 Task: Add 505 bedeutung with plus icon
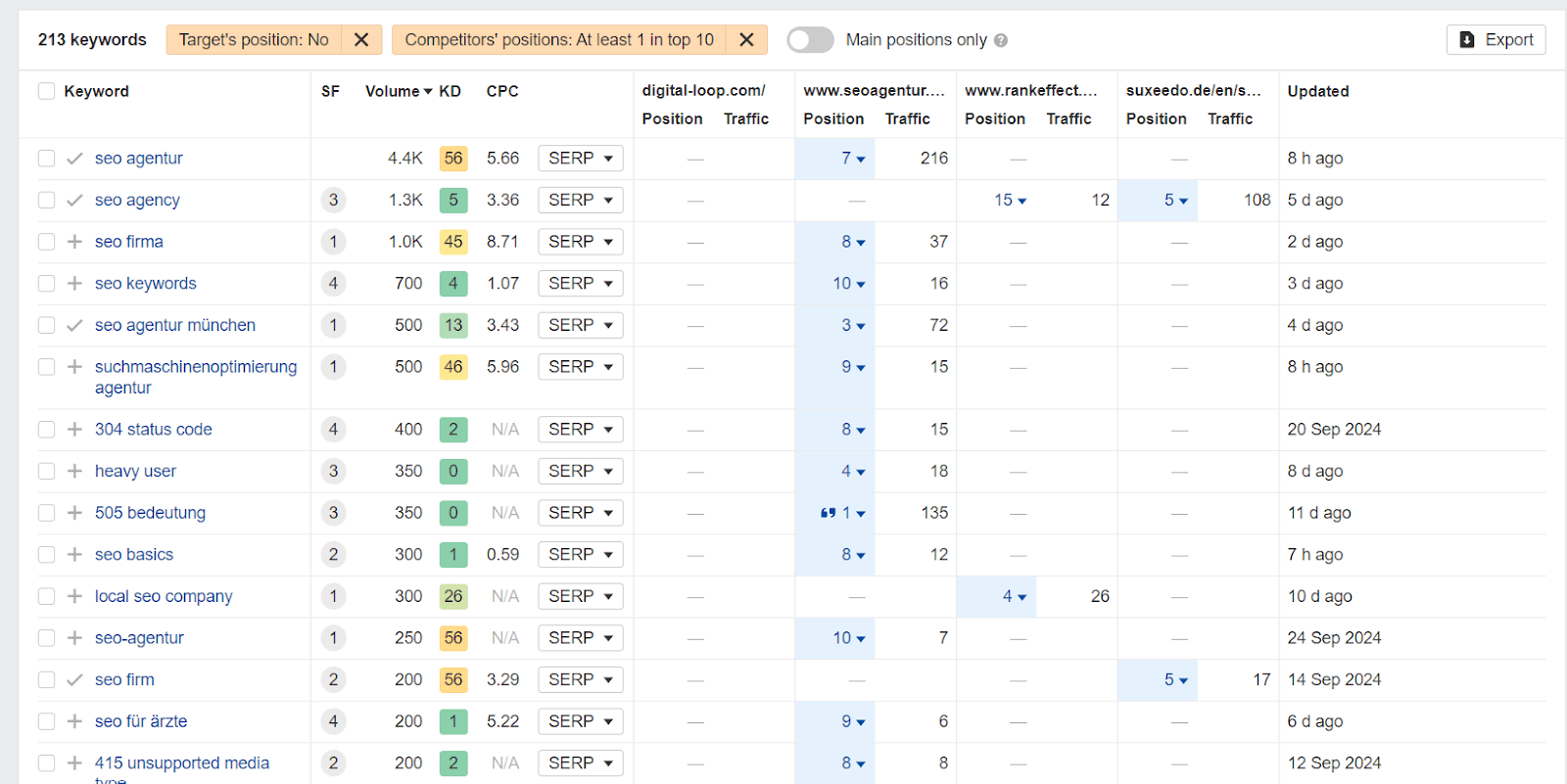coord(74,513)
